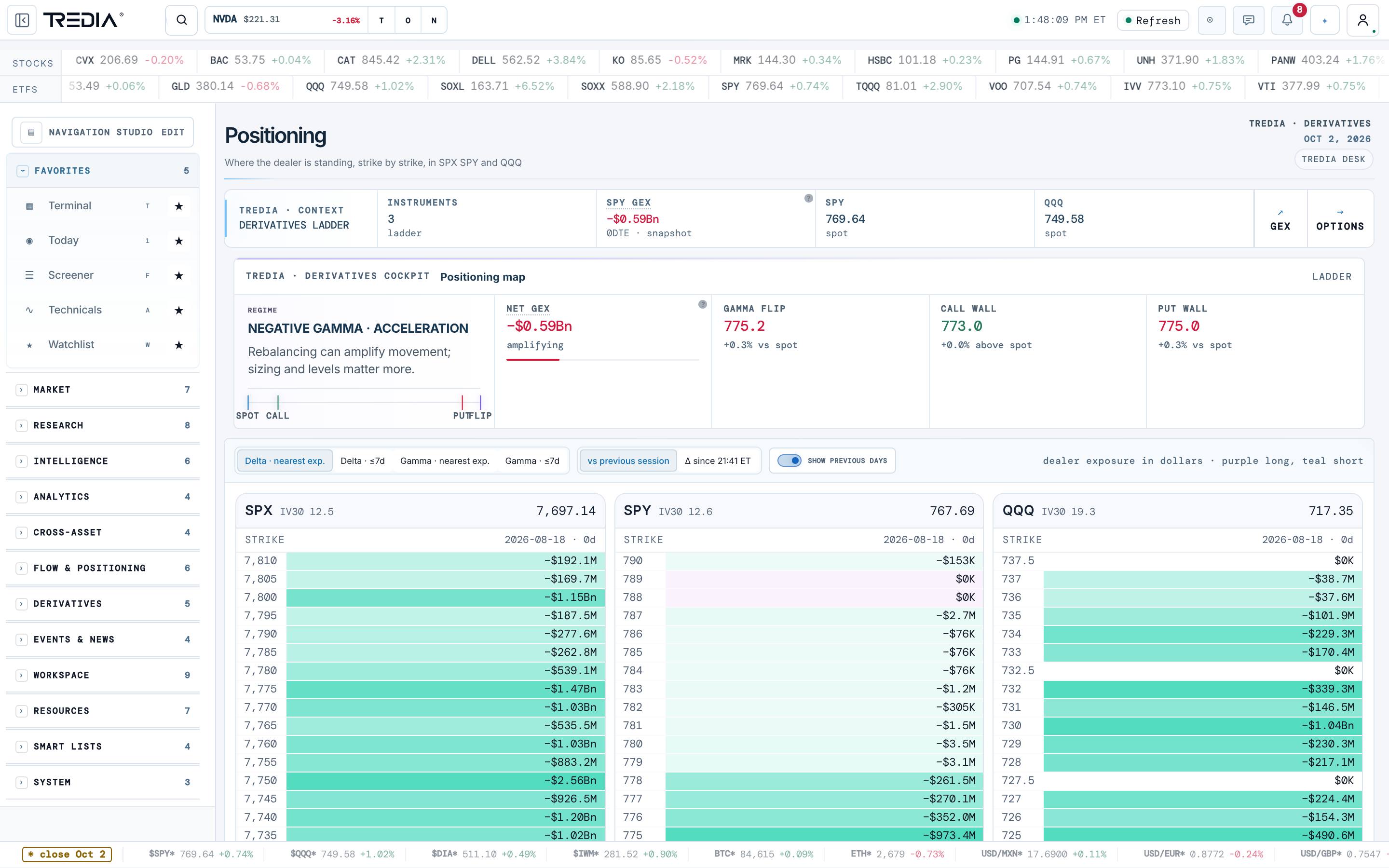
Task: Collapse the sidebar with the panel icon
Action: coord(22,20)
